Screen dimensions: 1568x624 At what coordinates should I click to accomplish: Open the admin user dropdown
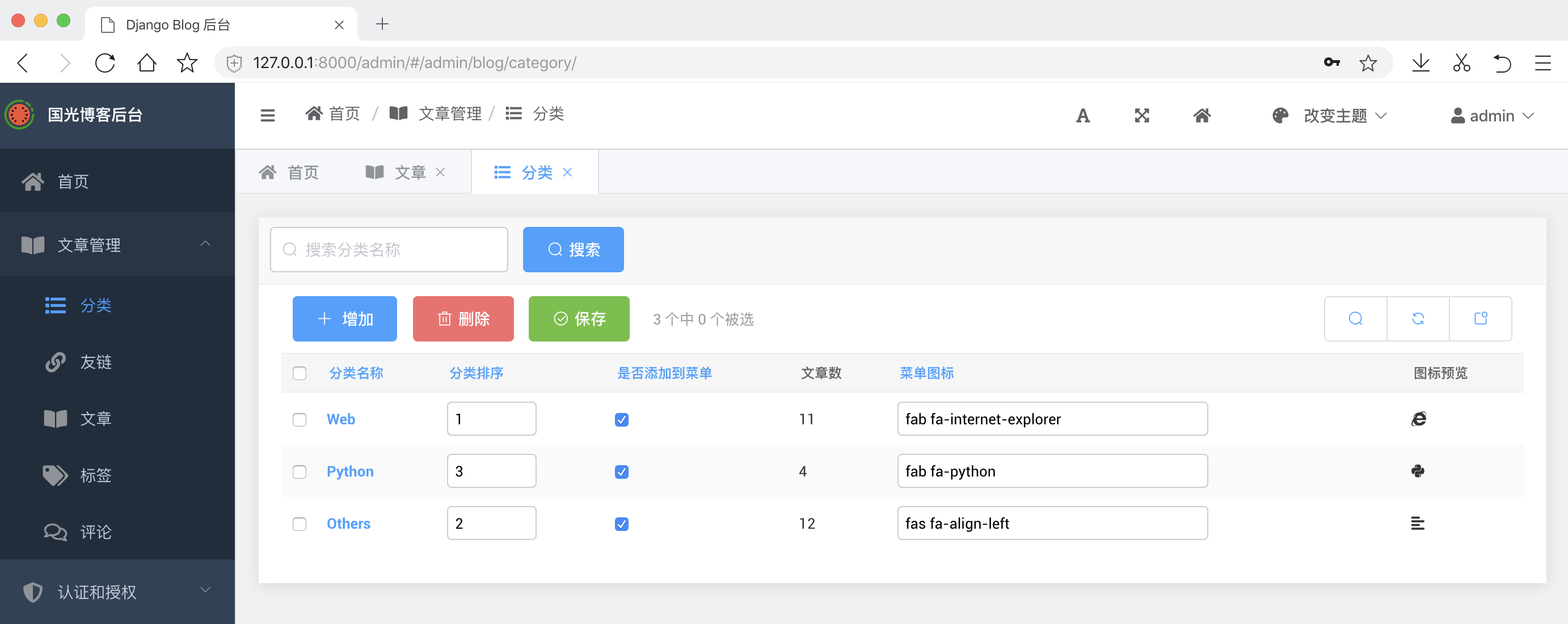click(x=1491, y=116)
